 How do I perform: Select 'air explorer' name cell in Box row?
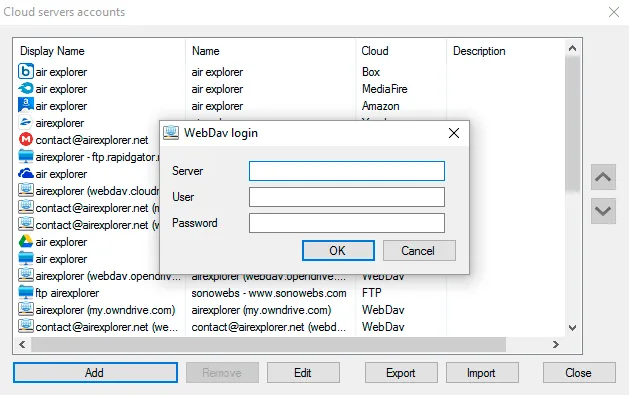pos(217,72)
